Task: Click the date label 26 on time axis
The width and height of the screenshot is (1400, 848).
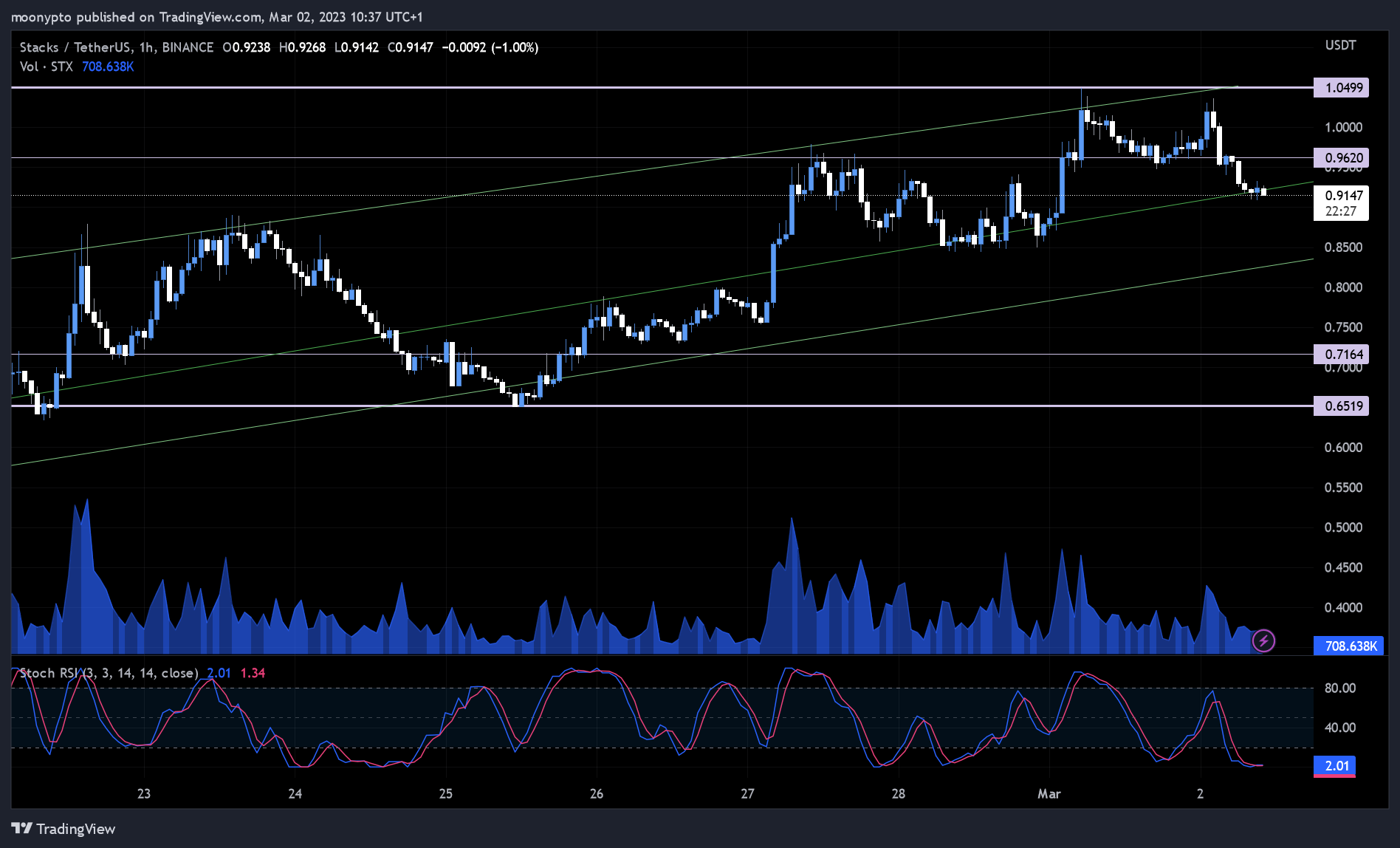Action: [597, 794]
